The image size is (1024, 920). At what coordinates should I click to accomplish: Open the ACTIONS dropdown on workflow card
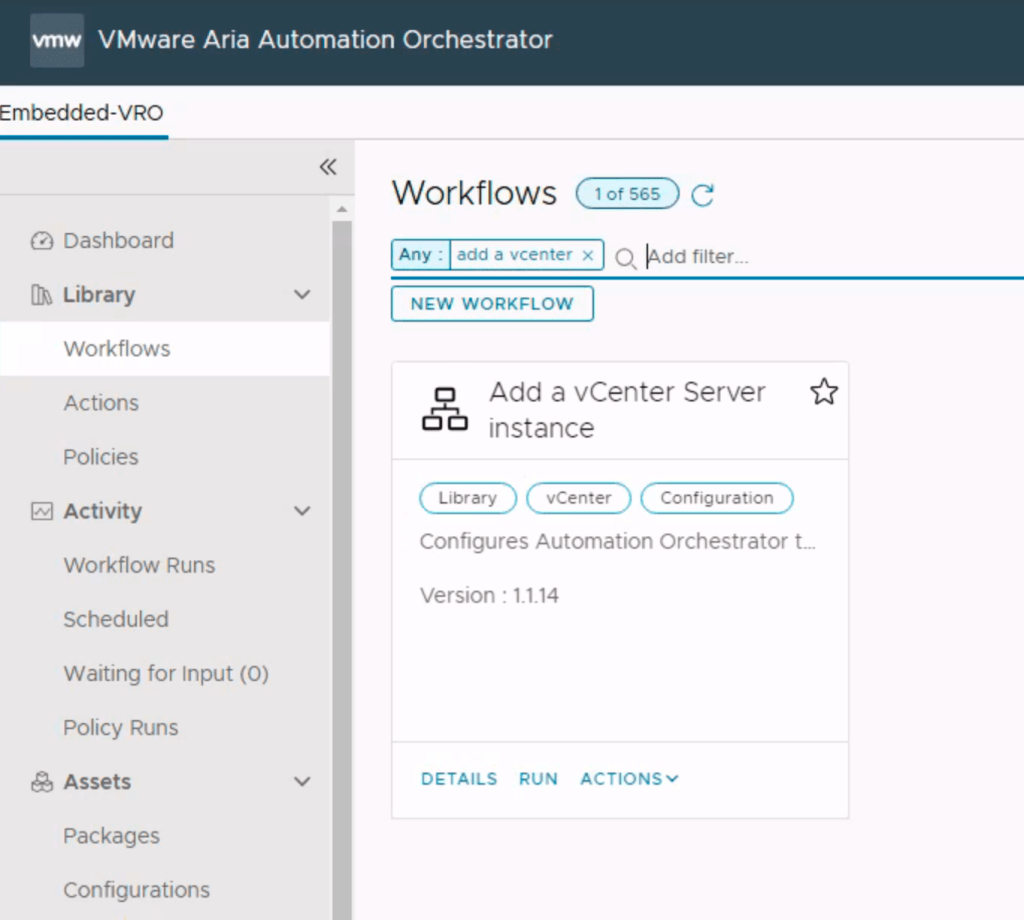tap(629, 779)
